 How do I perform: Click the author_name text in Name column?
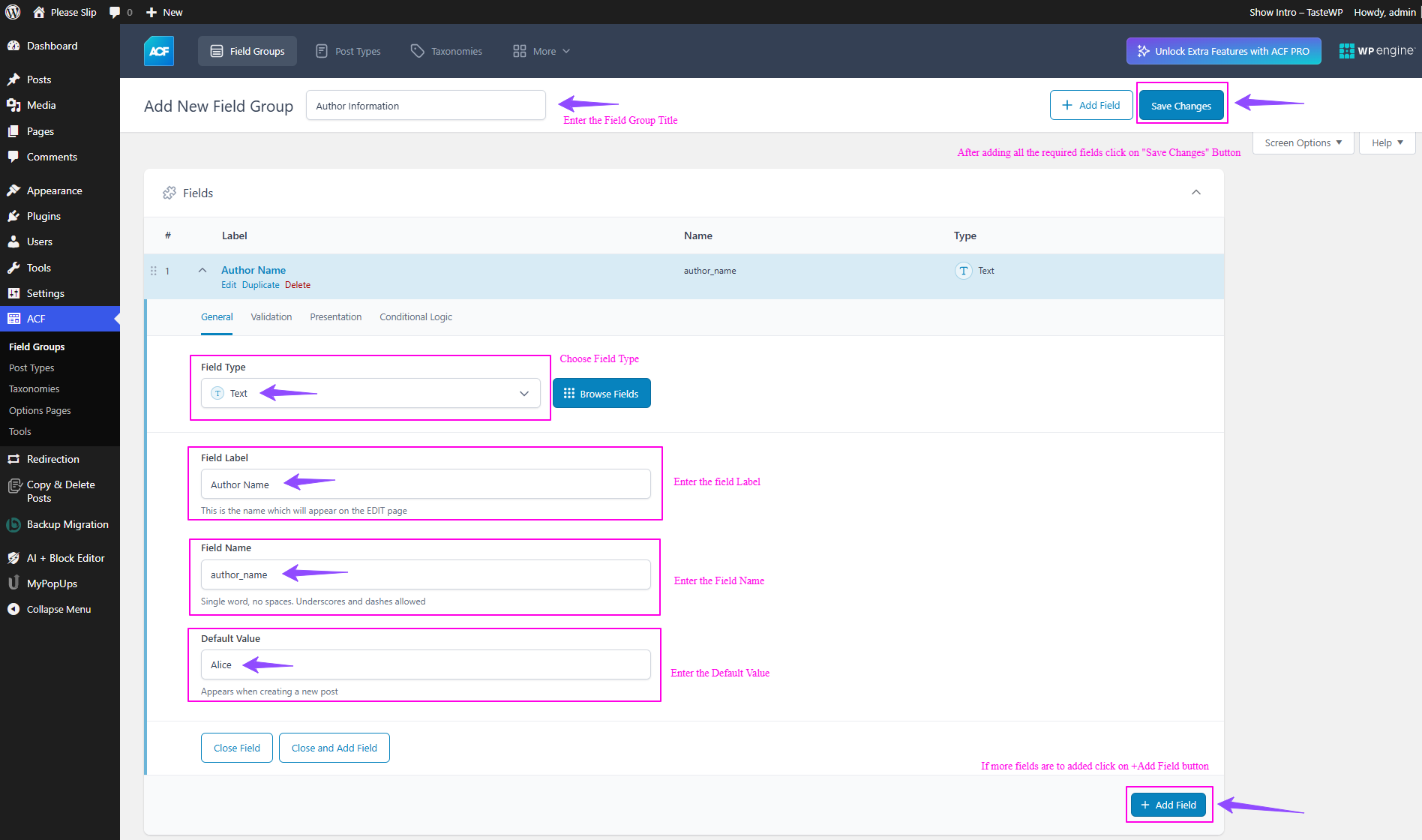(709, 271)
